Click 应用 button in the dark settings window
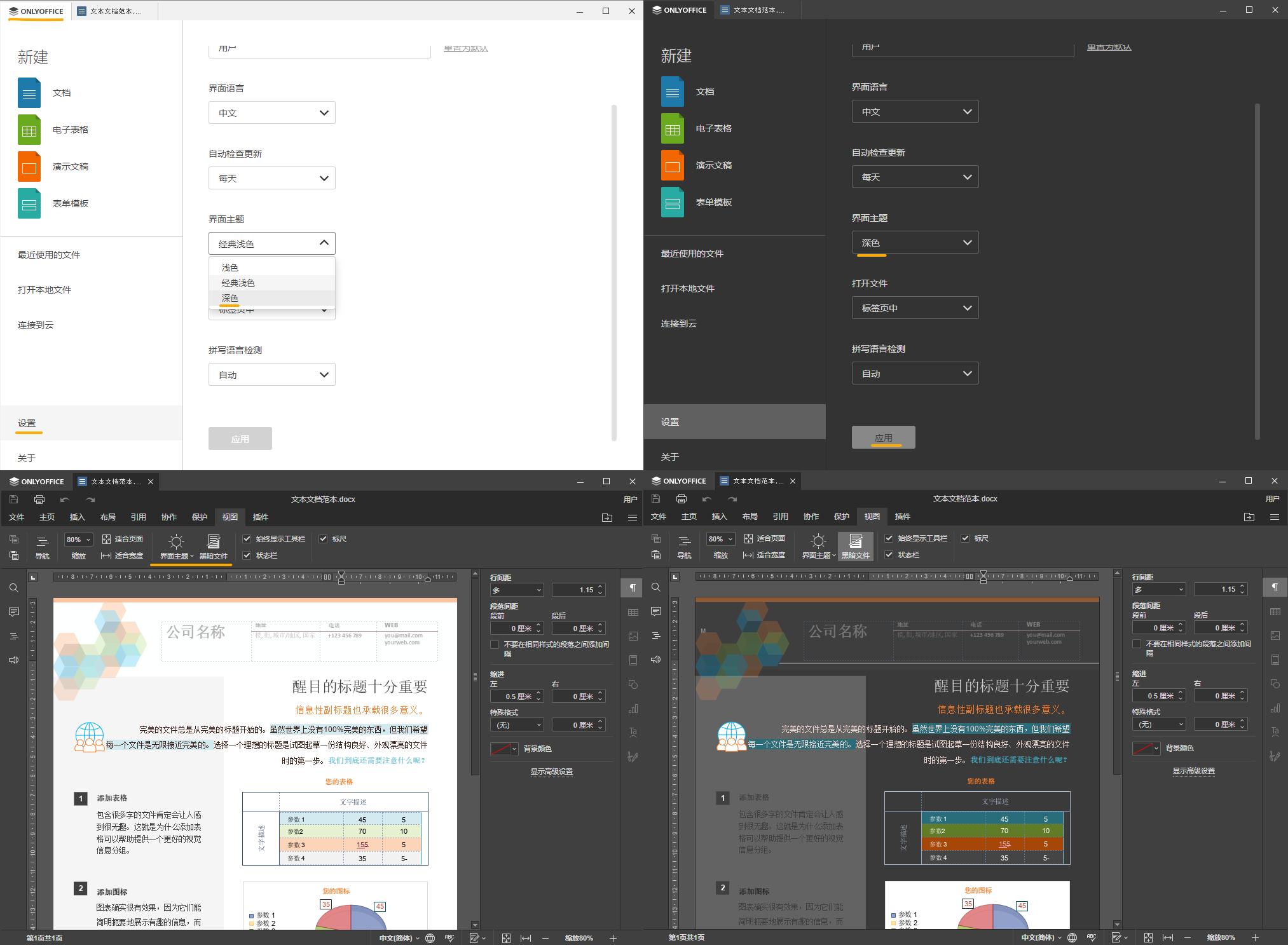 [x=883, y=437]
